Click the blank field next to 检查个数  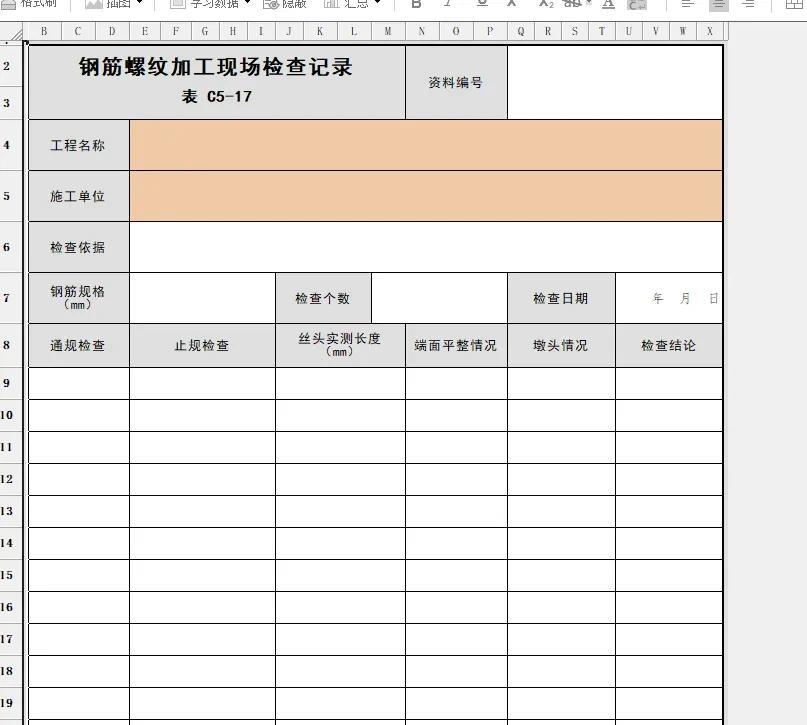pos(440,298)
